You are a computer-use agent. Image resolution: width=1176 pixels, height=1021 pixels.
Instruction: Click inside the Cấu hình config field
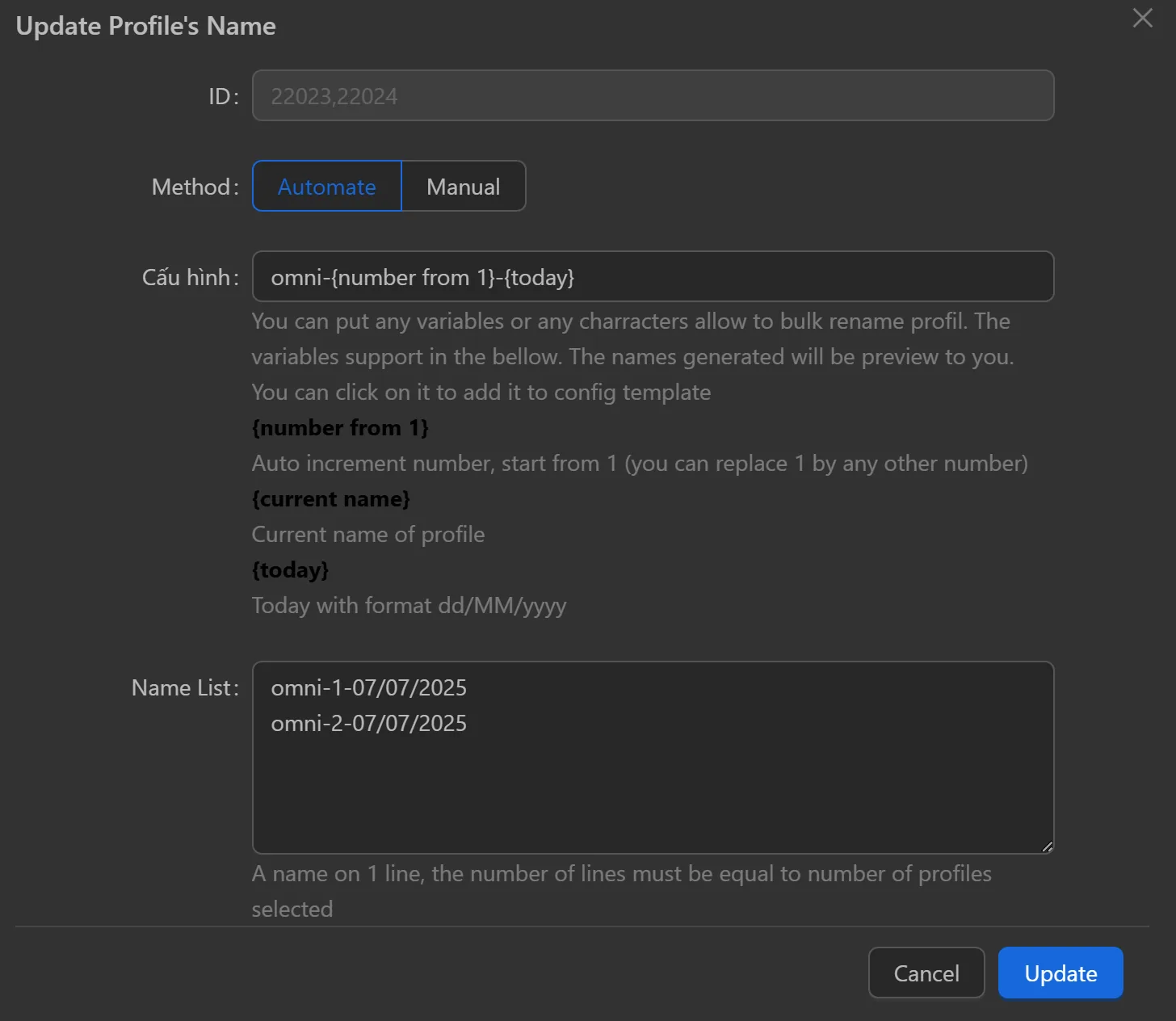(x=653, y=276)
